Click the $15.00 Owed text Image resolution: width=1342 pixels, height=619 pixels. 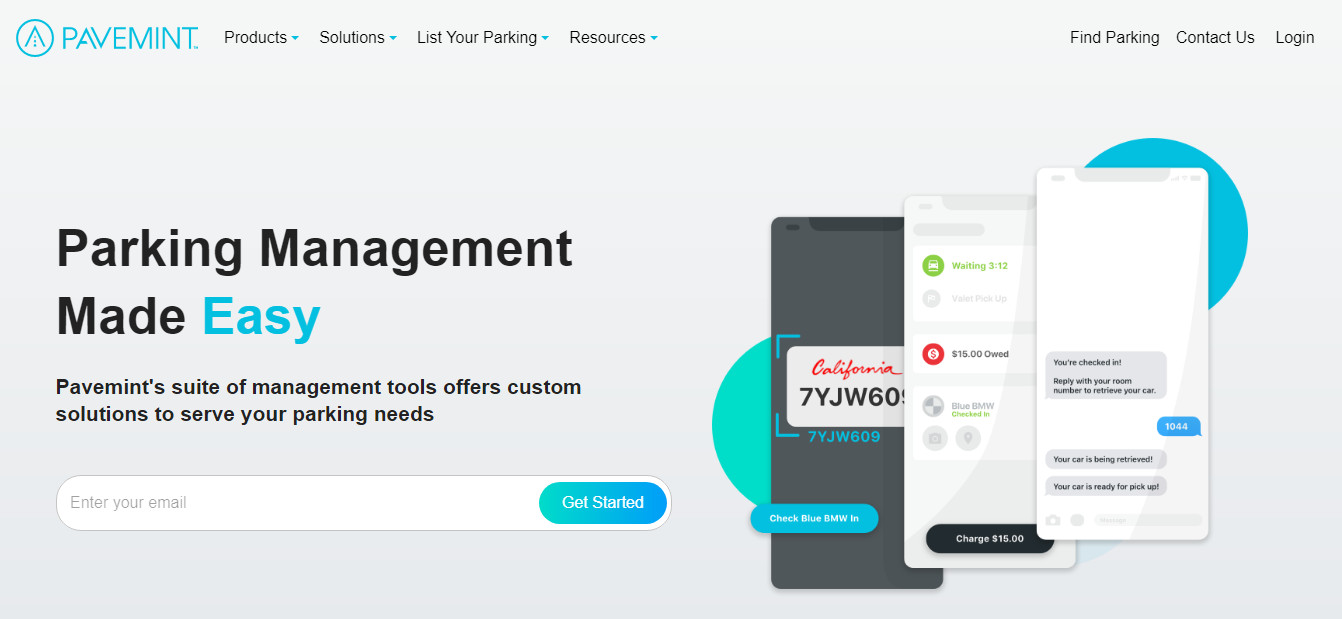980,354
